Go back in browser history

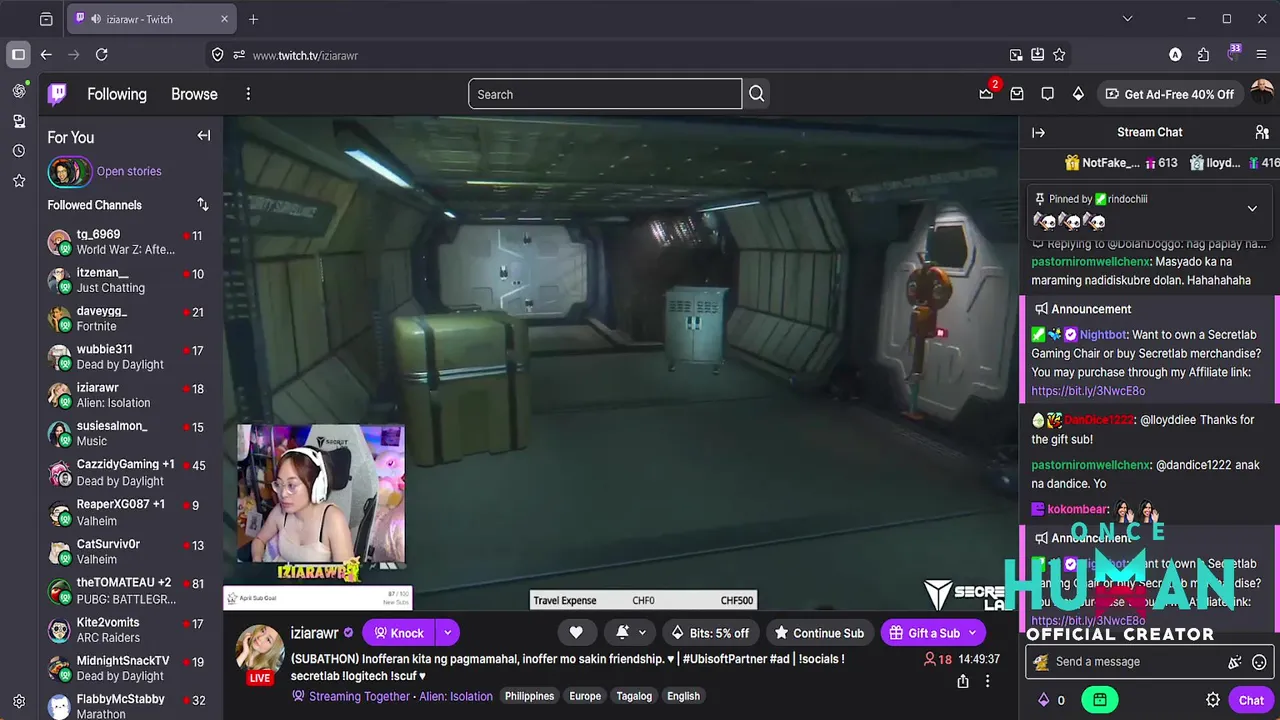click(x=46, y=55)
